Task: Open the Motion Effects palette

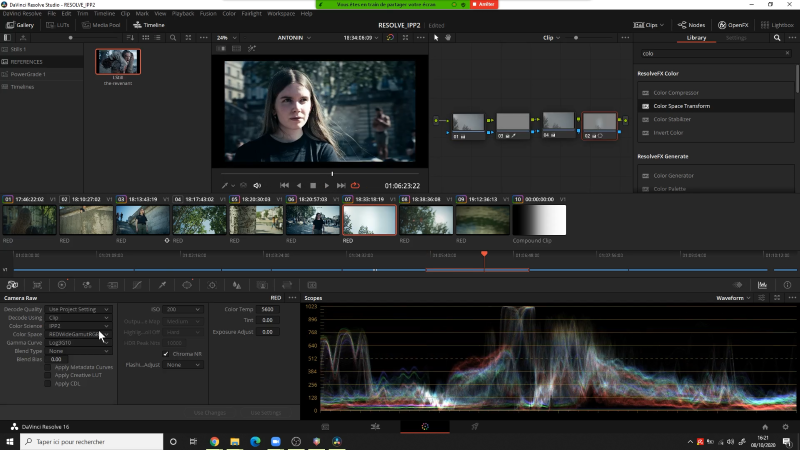Action: click(112, 285)
